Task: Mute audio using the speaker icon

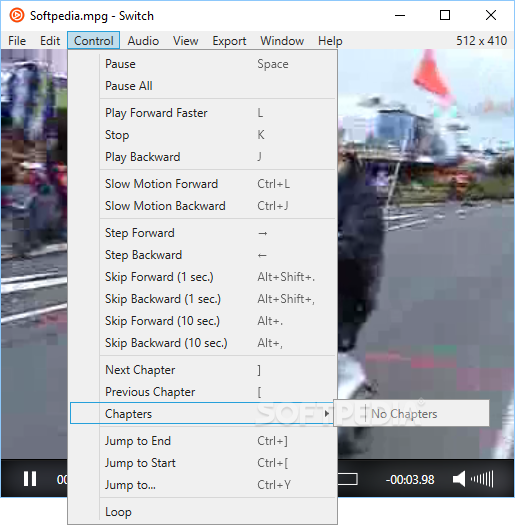Action: [x=459, y=479]
